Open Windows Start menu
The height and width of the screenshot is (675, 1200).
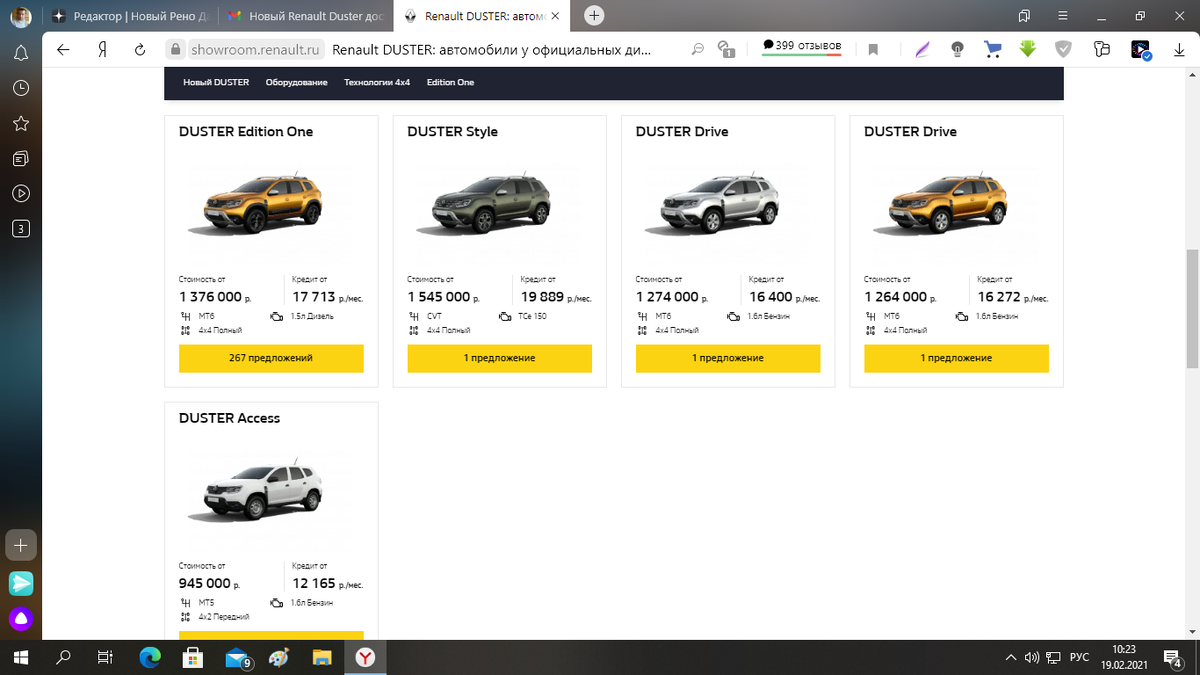click(21, 657)
